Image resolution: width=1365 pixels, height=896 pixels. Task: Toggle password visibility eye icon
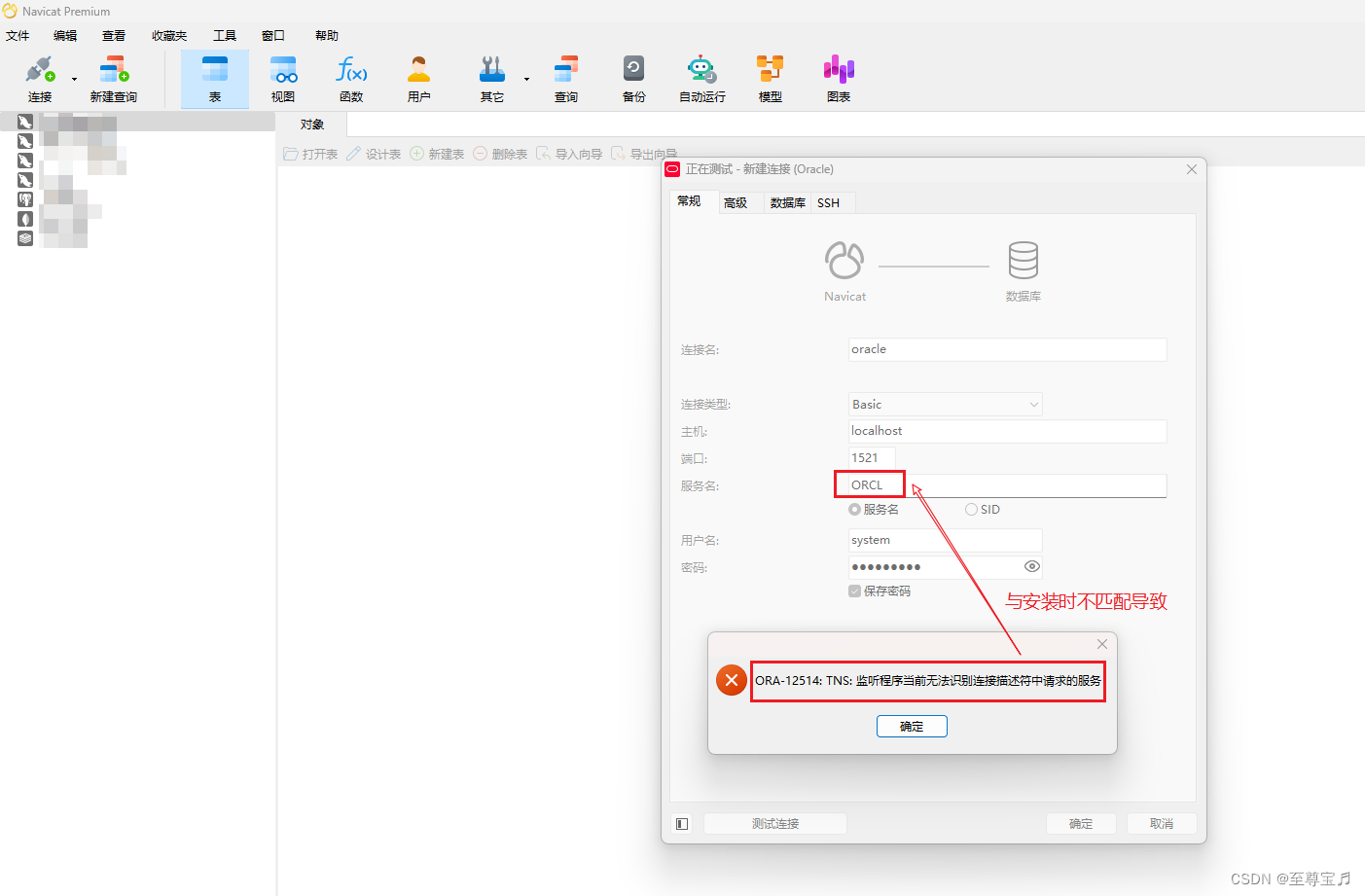click(x=1032, y=566)
